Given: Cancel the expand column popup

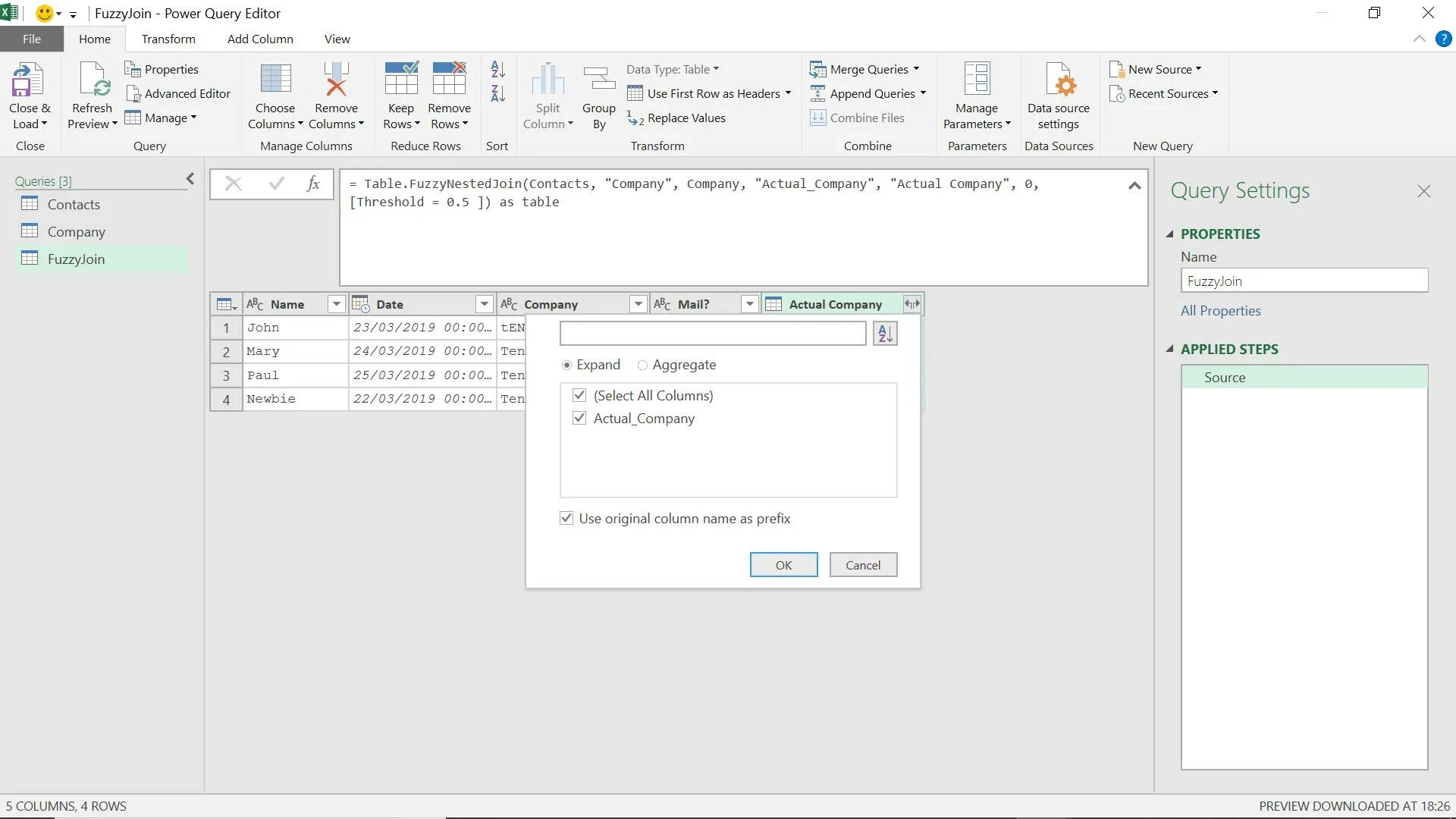Looking at the screenshot, I should click(x=863, y=565).
